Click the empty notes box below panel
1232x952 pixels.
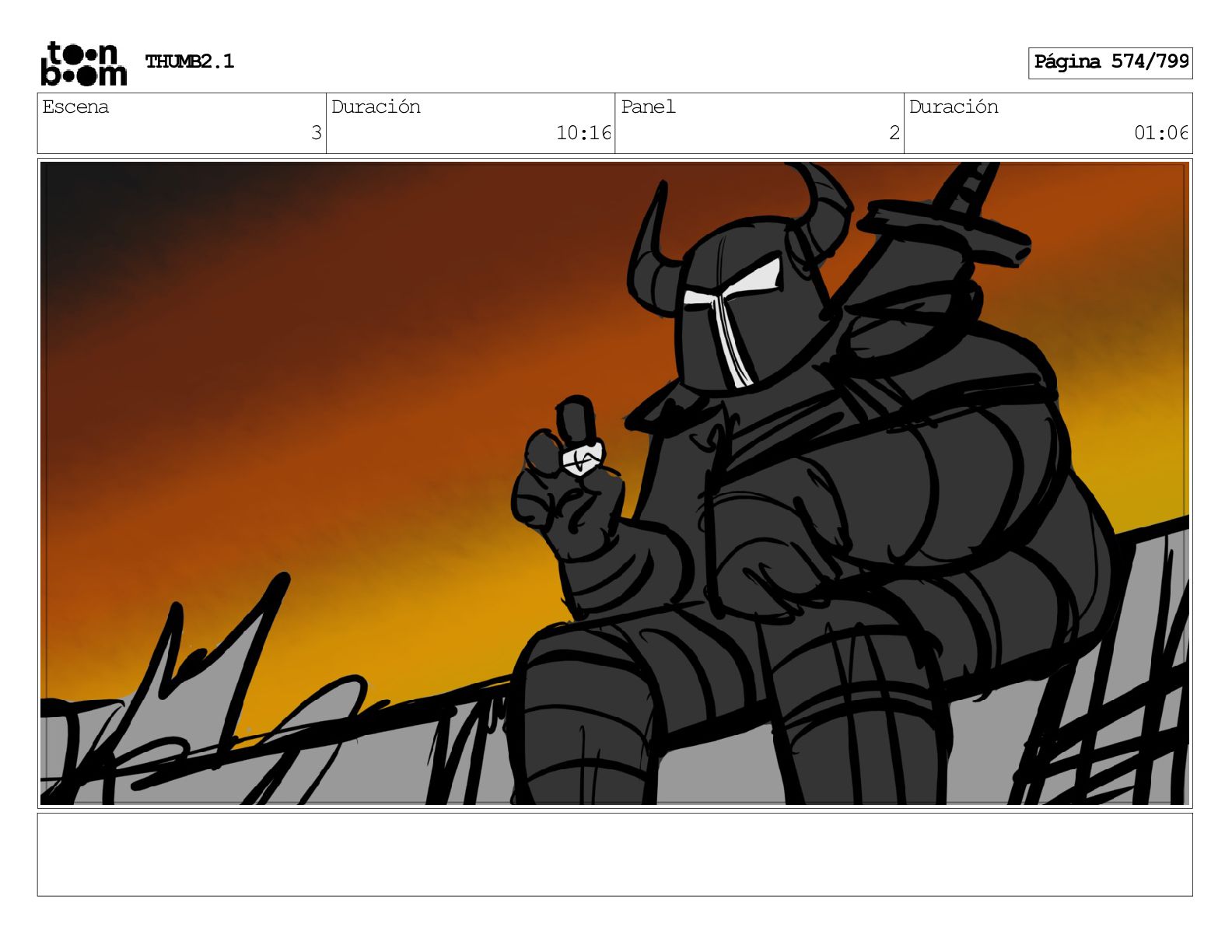(x=614, y=854)
